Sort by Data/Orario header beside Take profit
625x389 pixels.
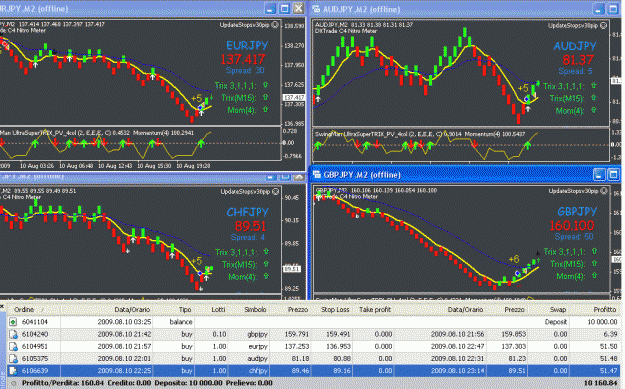[x=440, y=309]
